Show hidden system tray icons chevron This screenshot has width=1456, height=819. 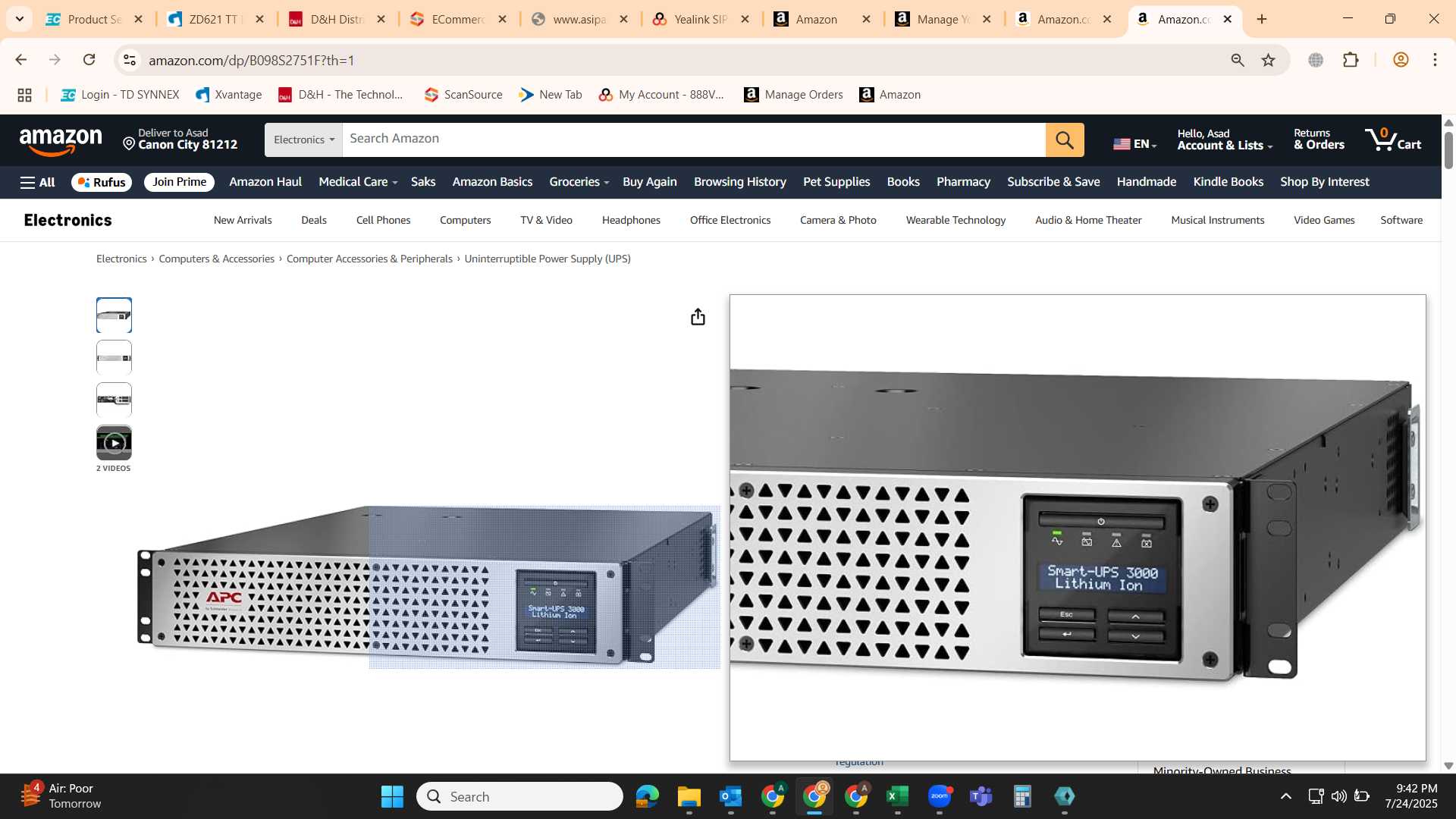coord(1286,796)
